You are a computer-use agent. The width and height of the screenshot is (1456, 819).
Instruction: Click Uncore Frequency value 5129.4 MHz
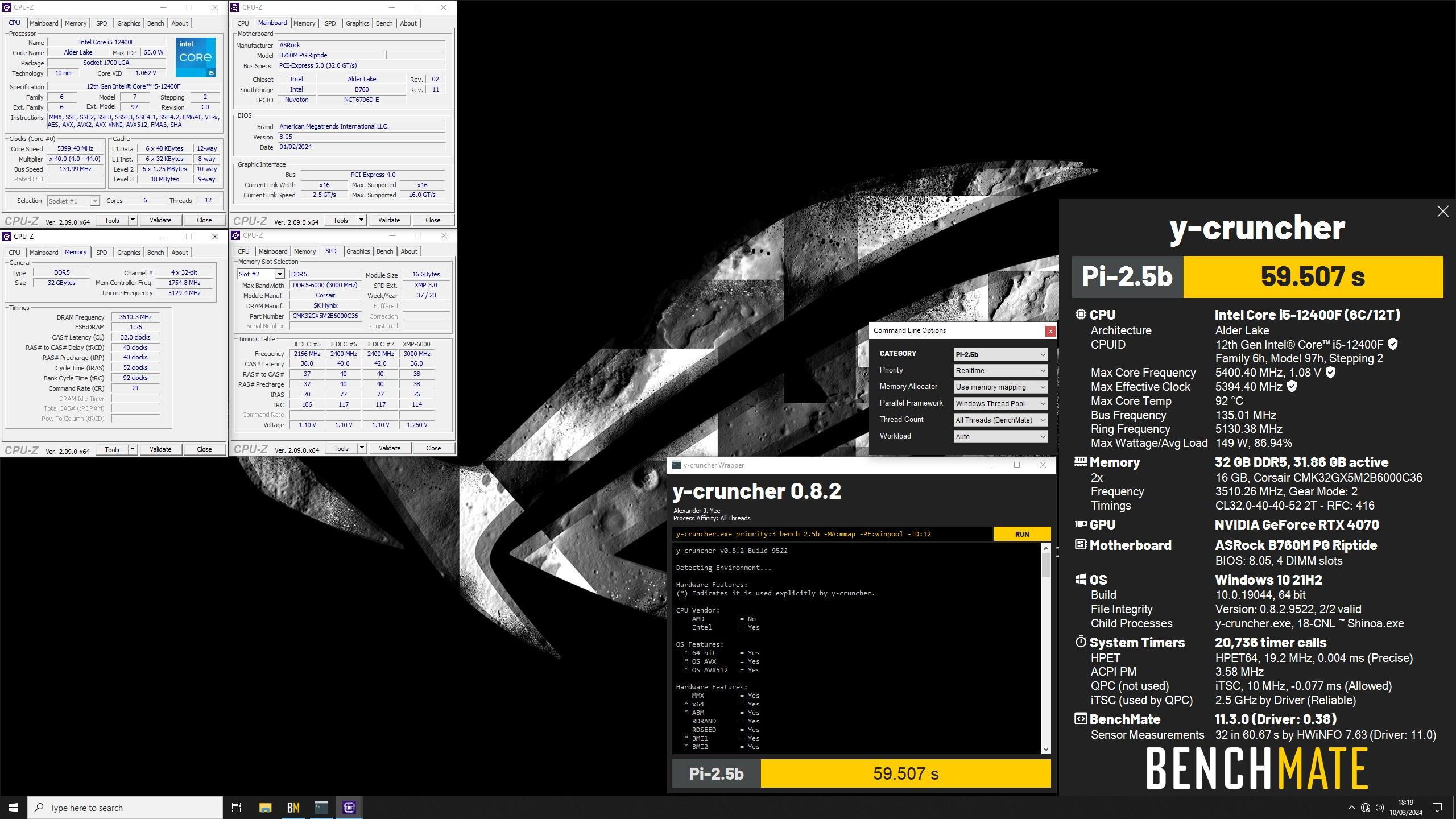pos(184,293)
